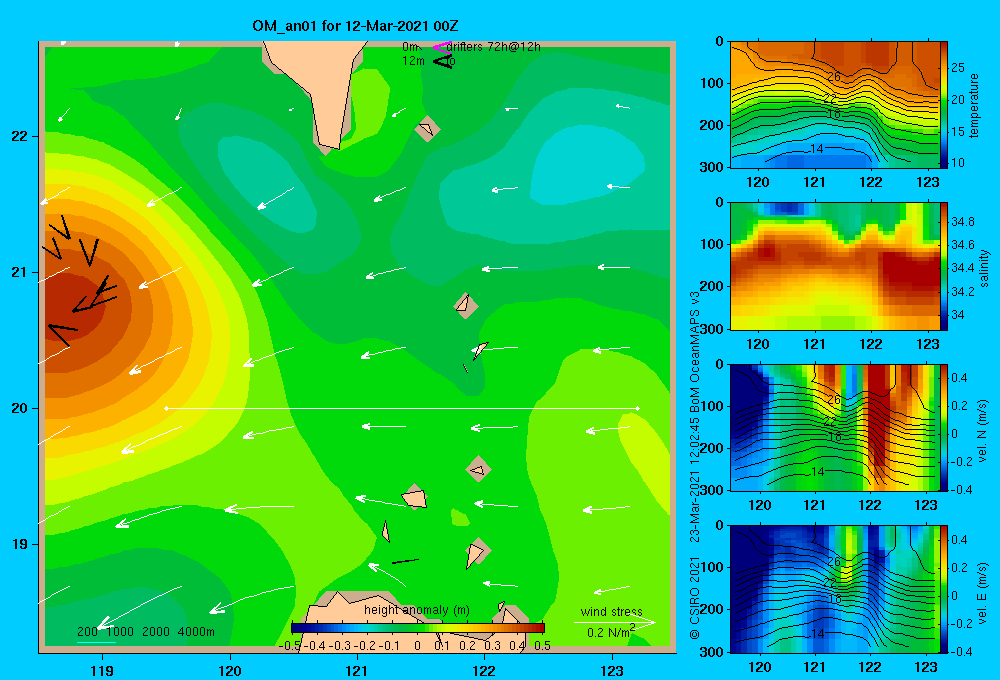Screen dimensions: 1000x680
Task: Open the salinity section plot
Action: [x=834, y=267]
